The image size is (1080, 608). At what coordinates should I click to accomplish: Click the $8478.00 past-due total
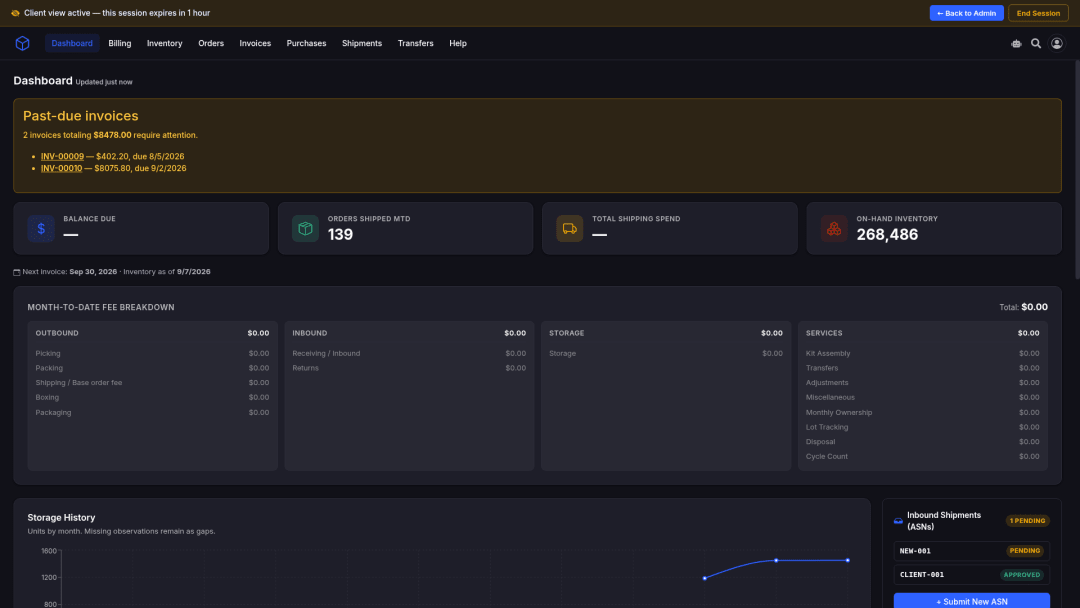pyautogui.click(x=112, y=135)
